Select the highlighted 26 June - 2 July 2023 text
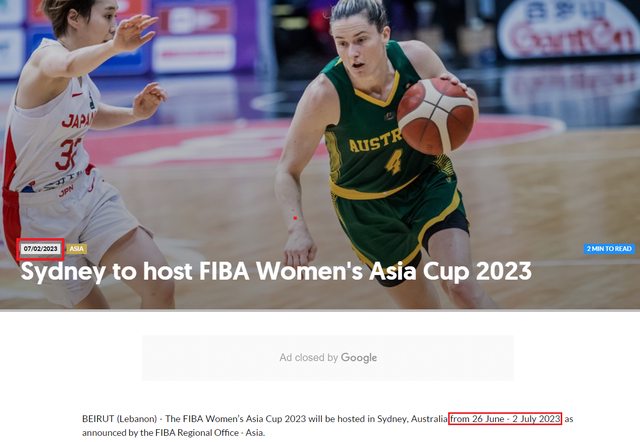 pos(505,419)
